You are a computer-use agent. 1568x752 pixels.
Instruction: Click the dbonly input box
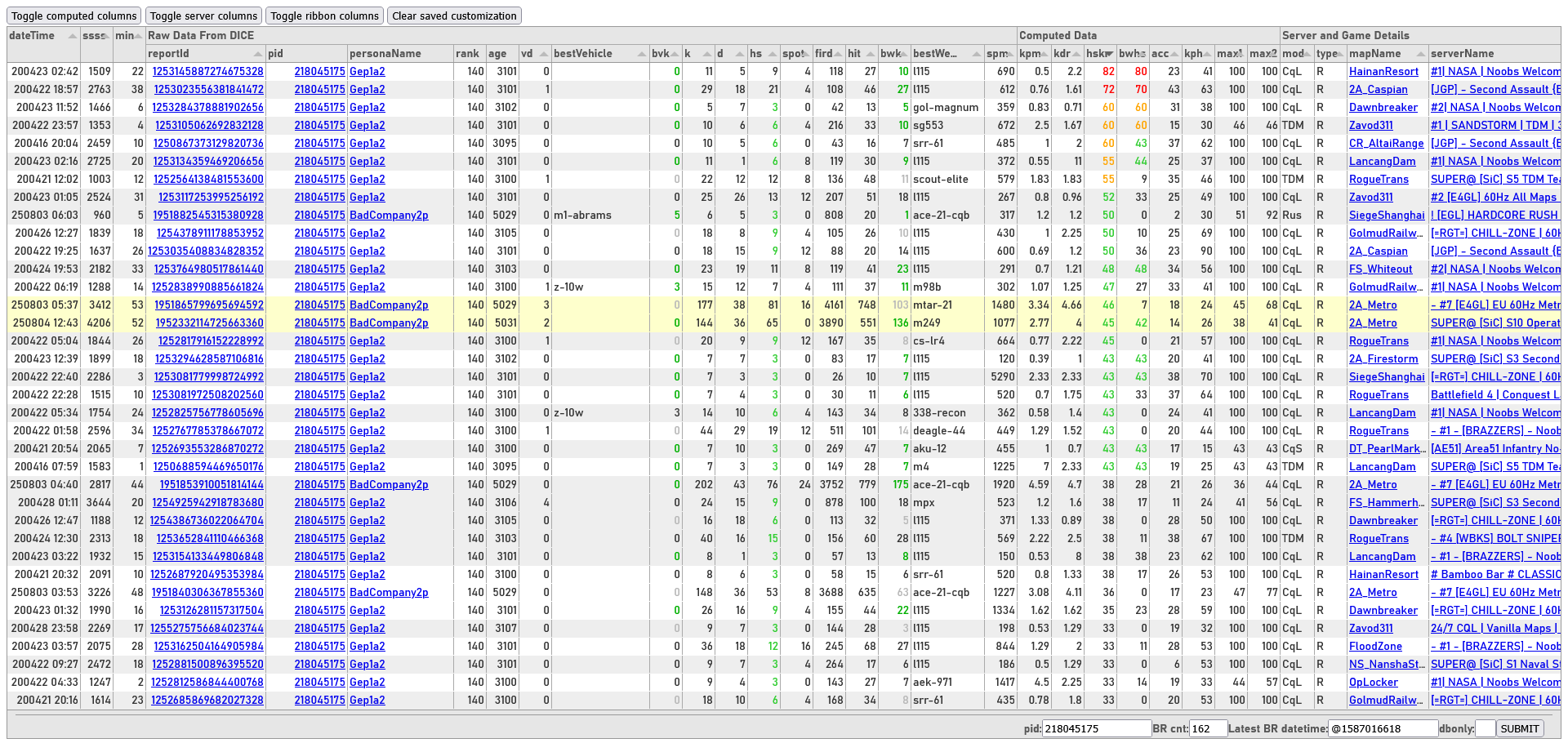point(1486,729)
